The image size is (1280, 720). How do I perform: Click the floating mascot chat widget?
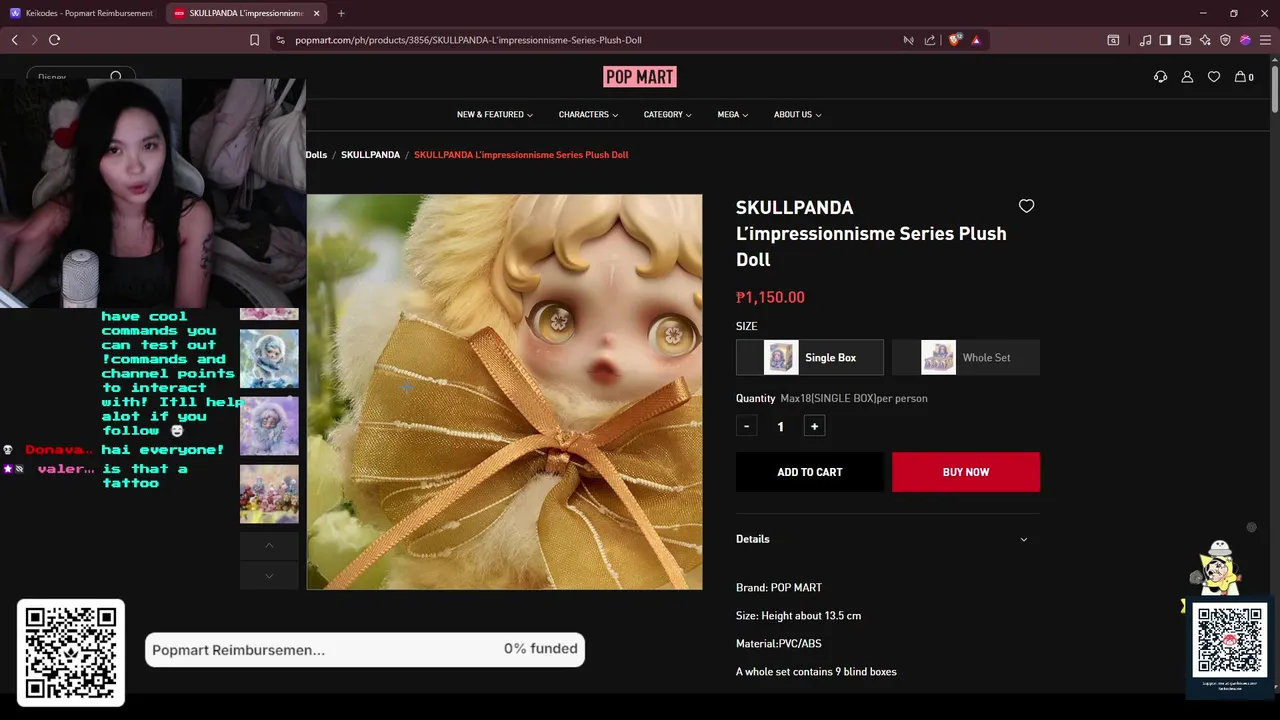pos(1217,568)
